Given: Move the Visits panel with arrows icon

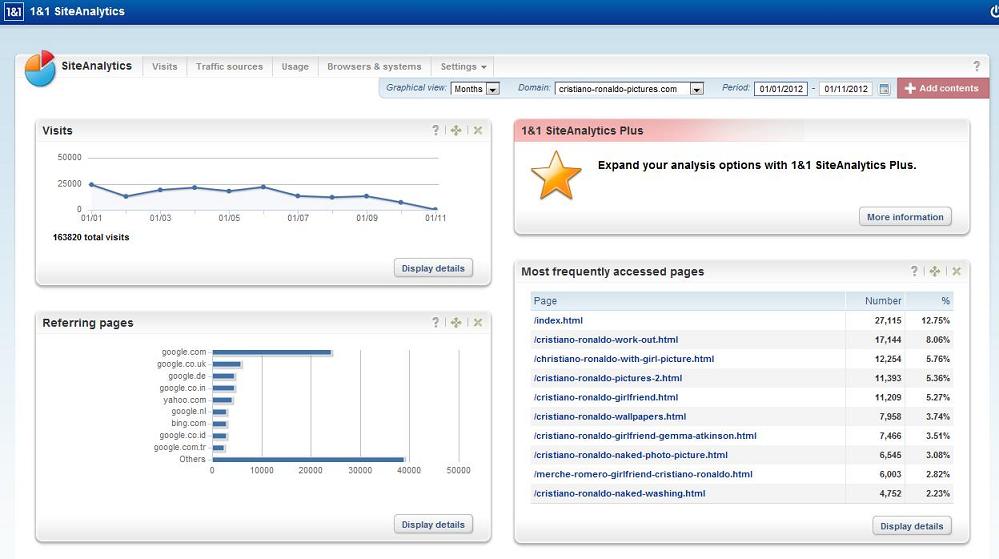Looking at the screenshot, I should coord(456,130).
